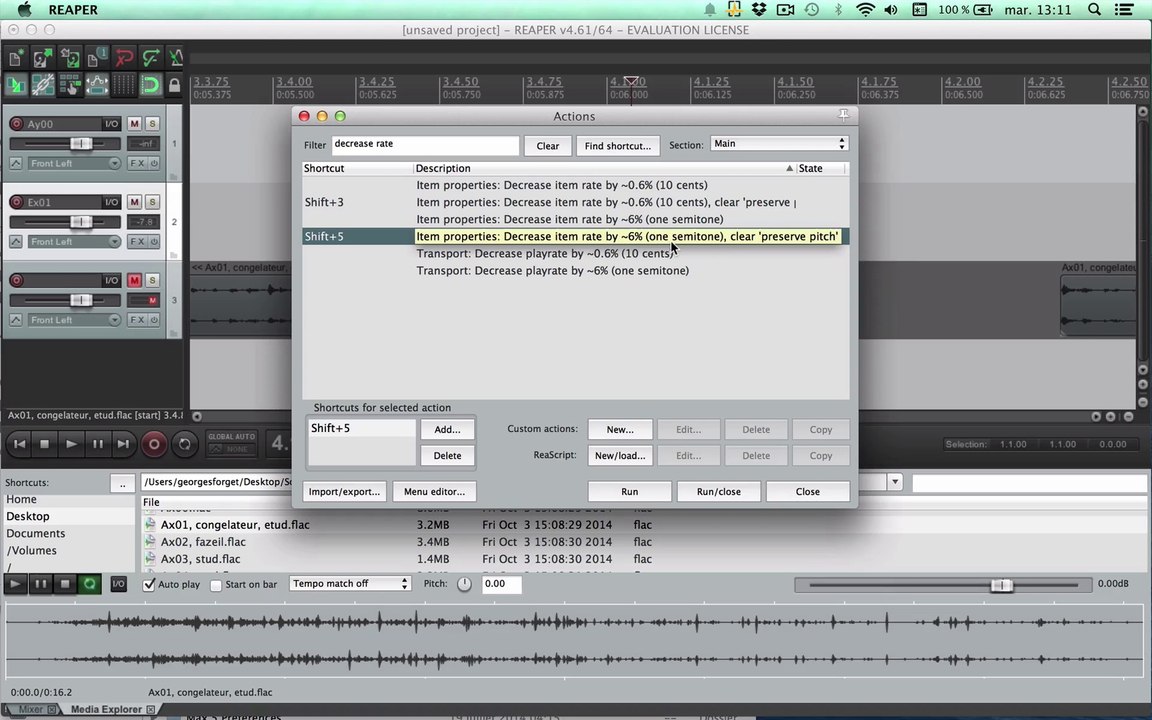The height and width of the screenshot is (720, 1152).
Task: Solo track Ex01
Action: (152, 202)
